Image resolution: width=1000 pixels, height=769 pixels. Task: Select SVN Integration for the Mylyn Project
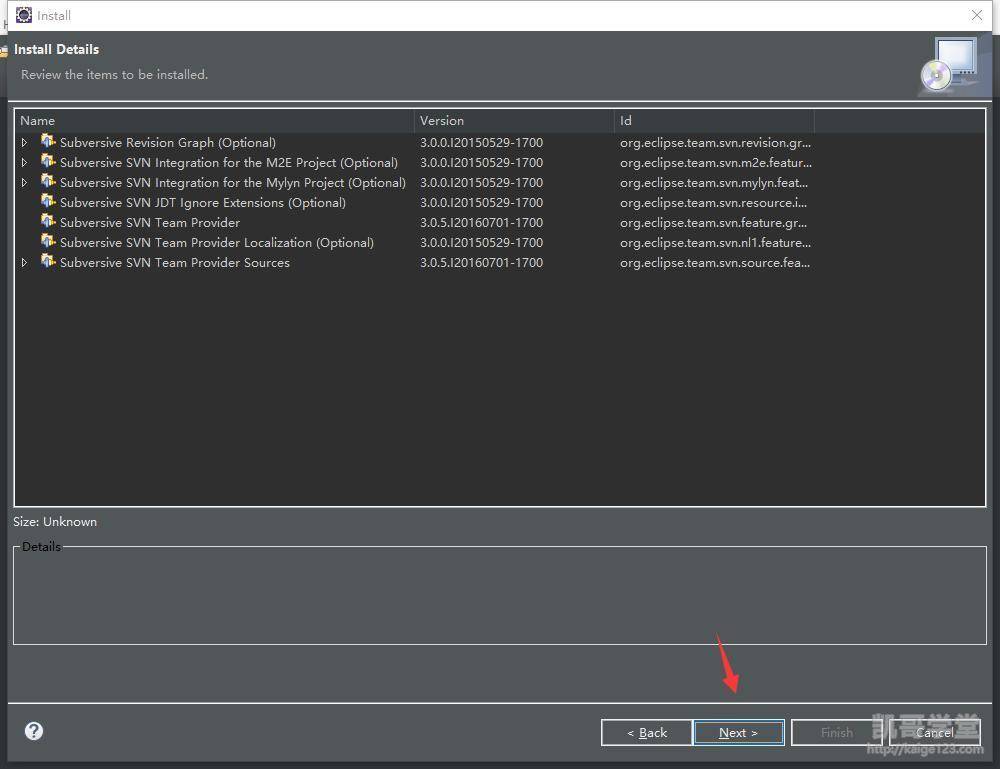[x=233, y=182]
